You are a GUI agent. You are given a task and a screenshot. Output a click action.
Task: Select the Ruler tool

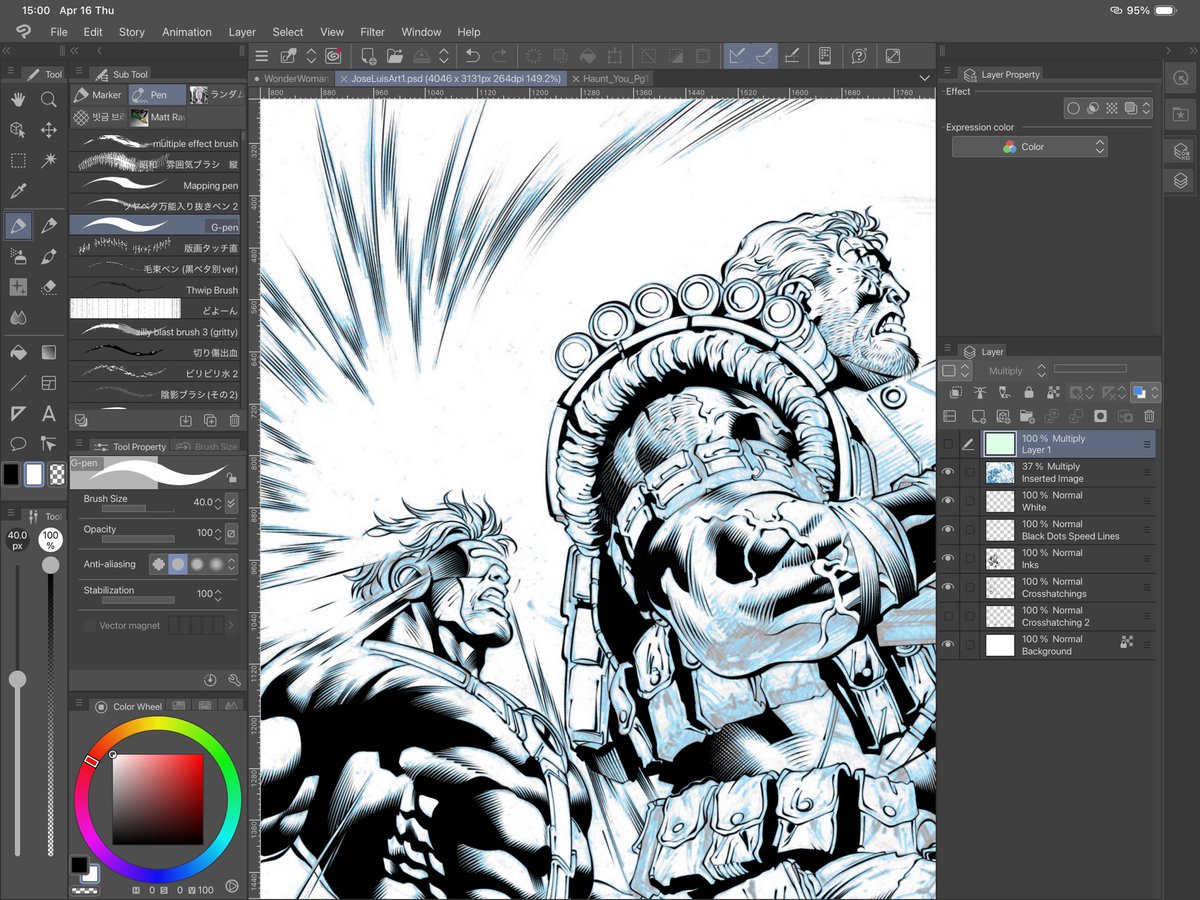pyautogui.click(x=18, y=413)
